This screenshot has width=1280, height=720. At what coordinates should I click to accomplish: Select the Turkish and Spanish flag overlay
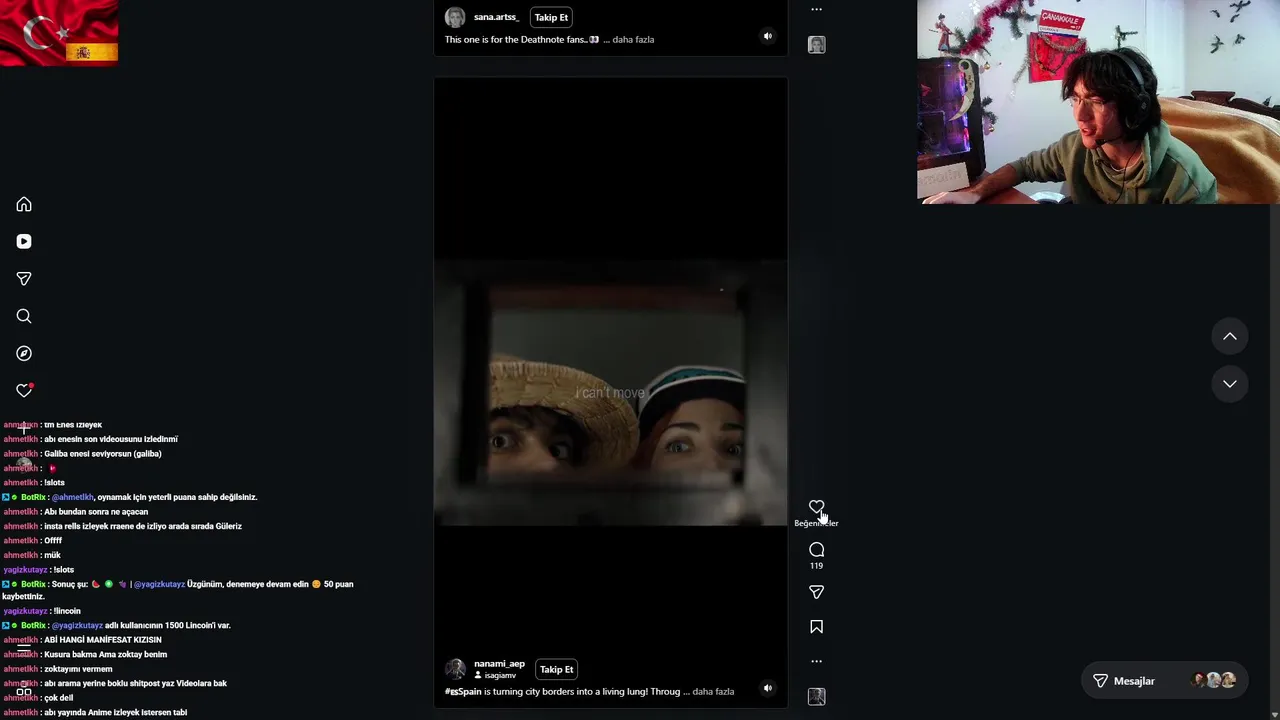click(x=59, y=34)
